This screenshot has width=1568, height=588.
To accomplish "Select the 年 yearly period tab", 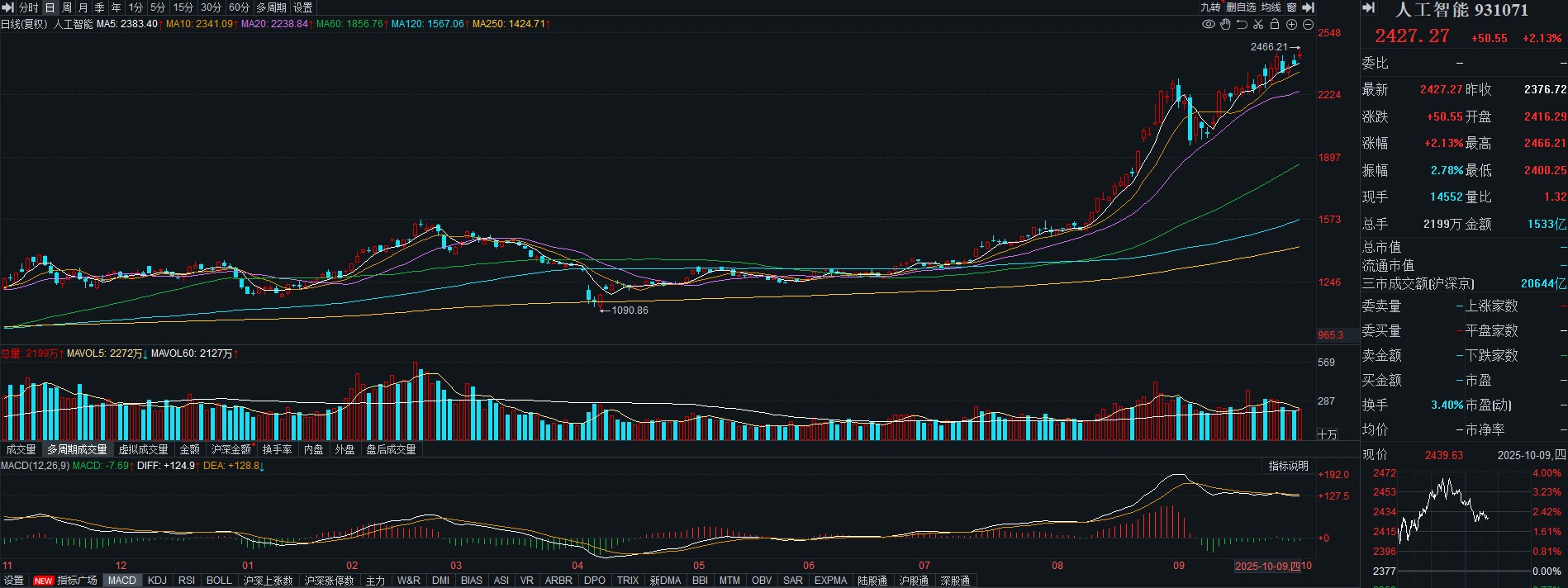I will 116,7.
